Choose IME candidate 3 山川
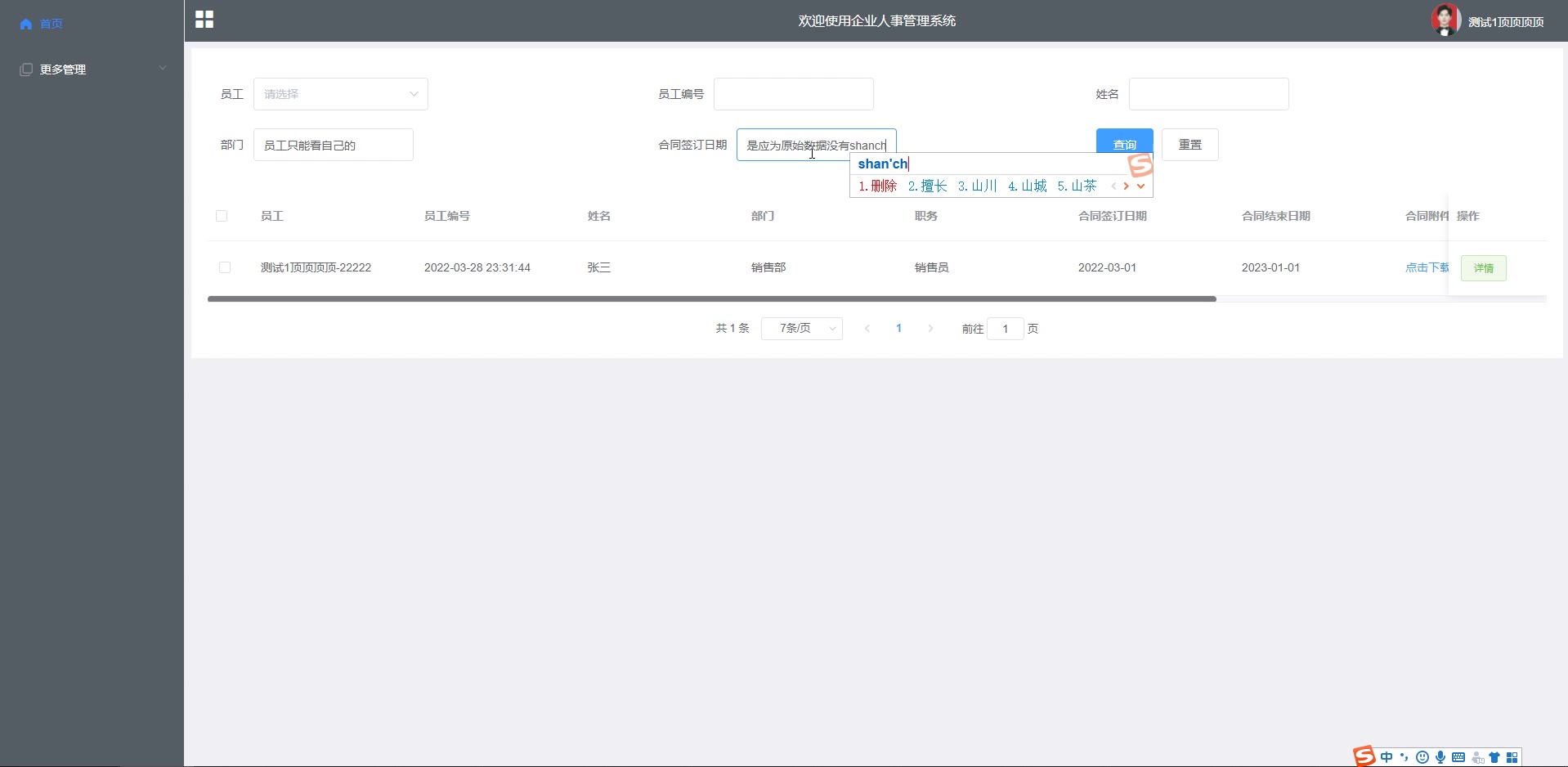The height and width of the screenshot is (767, 1568). [978, 186]
